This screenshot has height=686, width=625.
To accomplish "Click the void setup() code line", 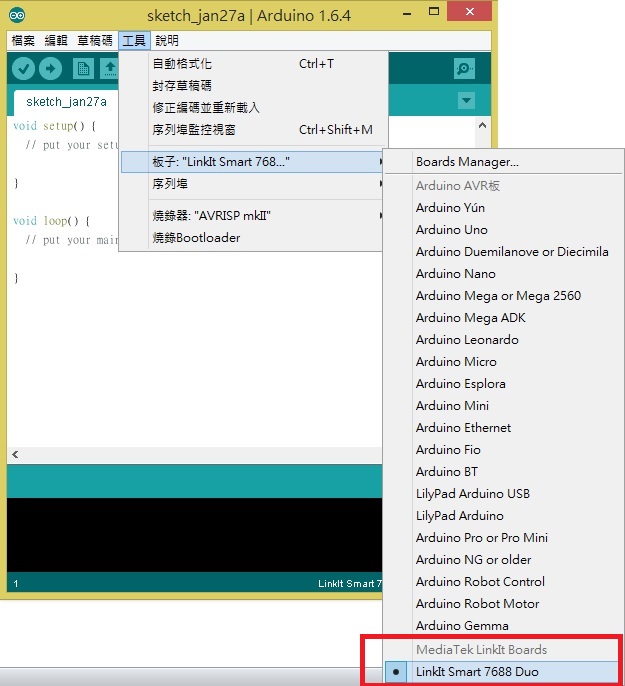I will point(55,126).
